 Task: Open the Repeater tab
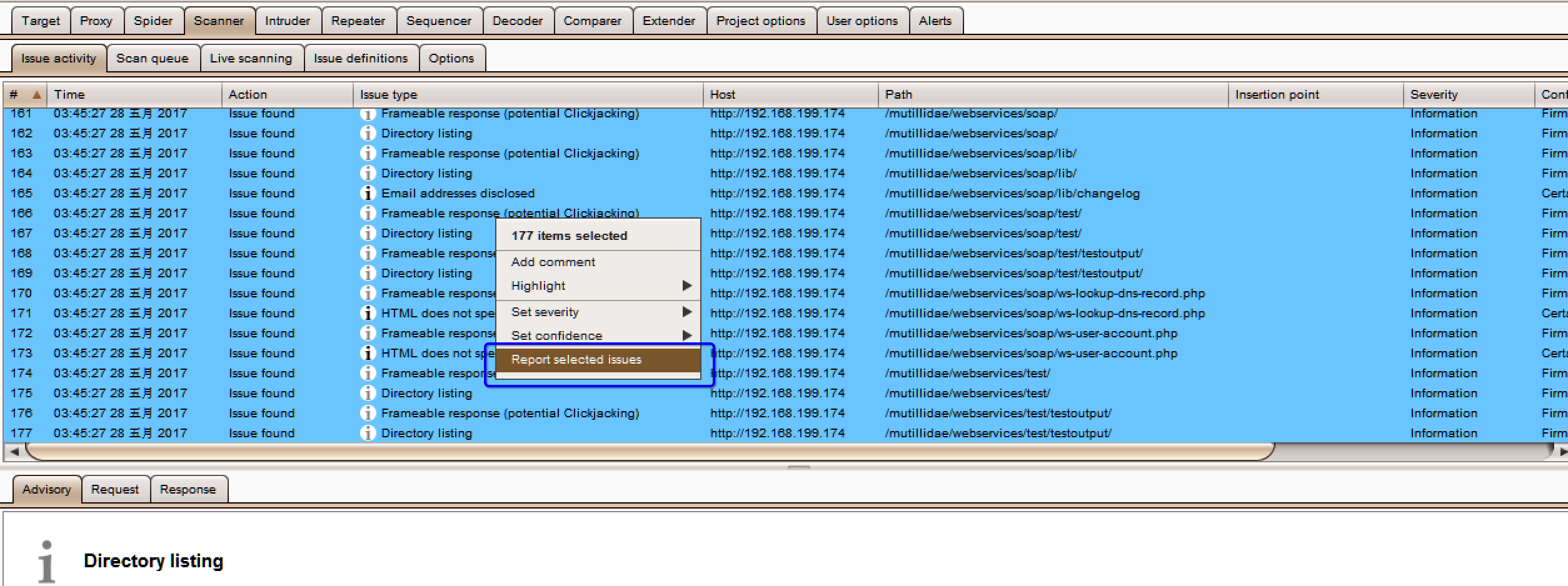[358, 21]
